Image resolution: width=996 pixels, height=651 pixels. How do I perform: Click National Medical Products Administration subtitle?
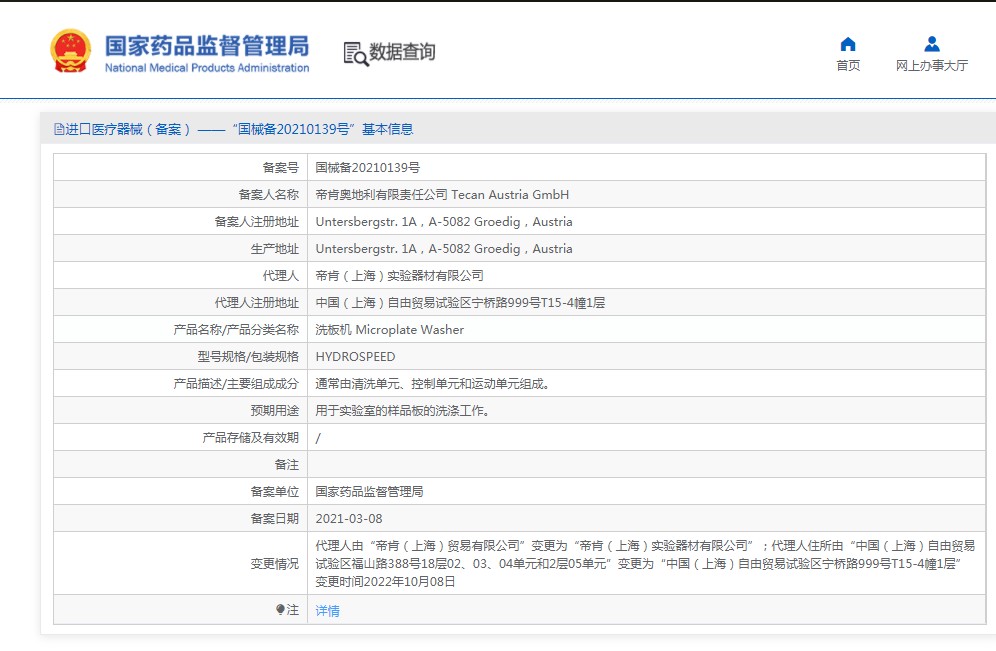coord(207,68)
